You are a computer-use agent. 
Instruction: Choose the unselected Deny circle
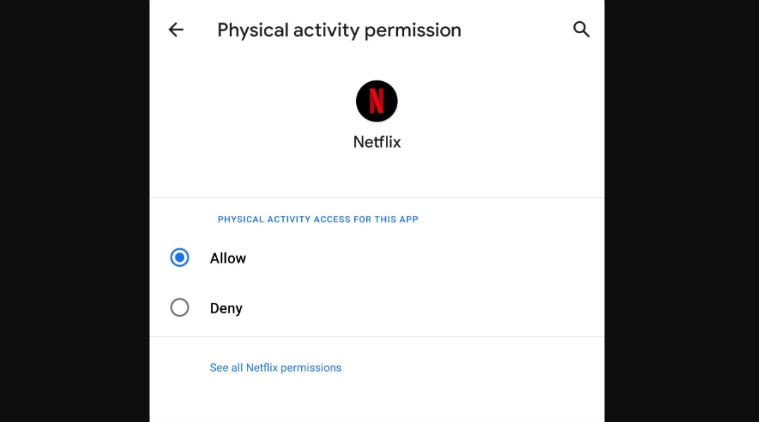[x=180, y=308]
